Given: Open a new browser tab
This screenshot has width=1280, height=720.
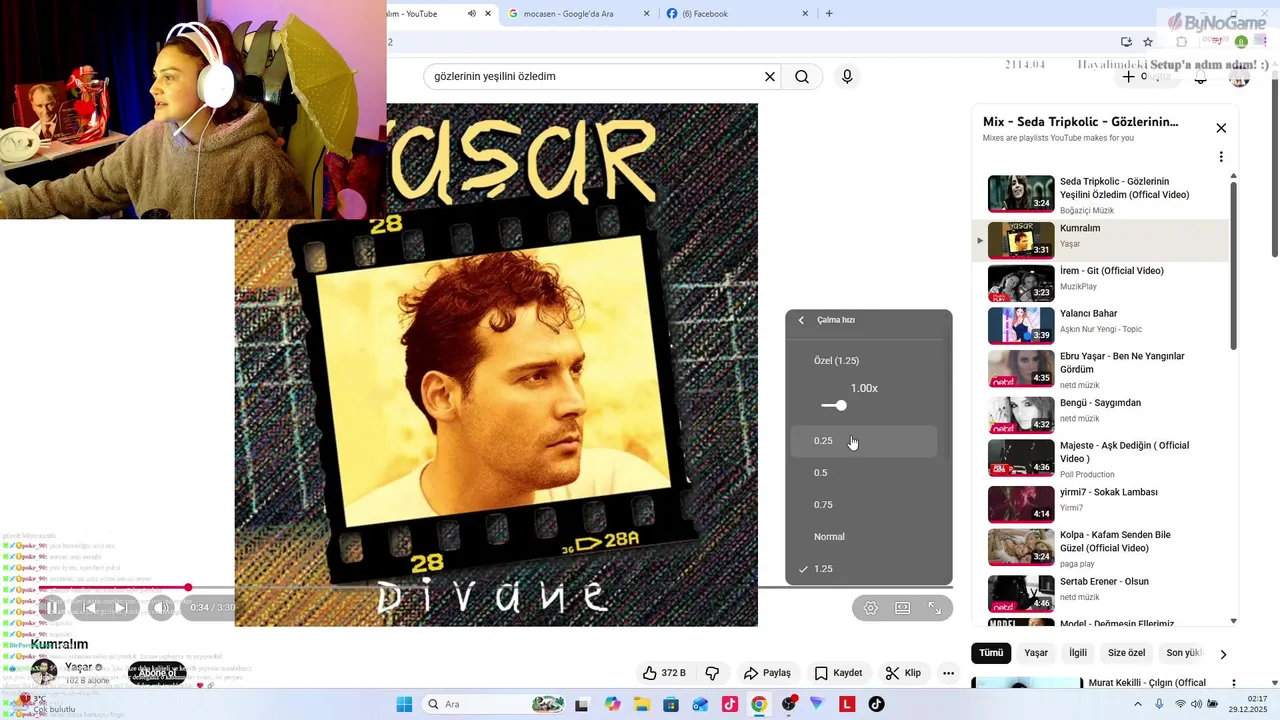Looking at the screenshot, I should click(x=829, y=14).
